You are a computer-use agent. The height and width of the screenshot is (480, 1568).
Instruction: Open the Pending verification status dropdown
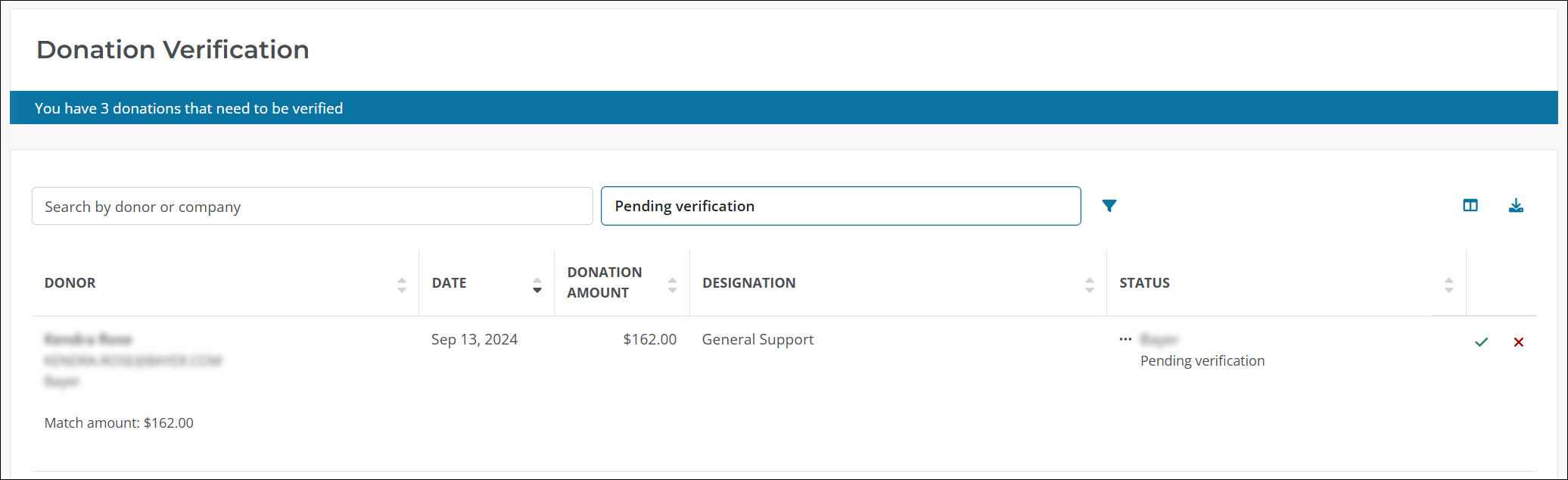coord(840,206)
